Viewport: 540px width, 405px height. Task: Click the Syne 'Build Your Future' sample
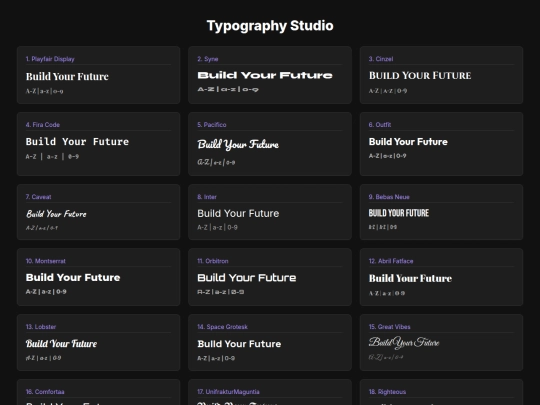pos(265,75)
